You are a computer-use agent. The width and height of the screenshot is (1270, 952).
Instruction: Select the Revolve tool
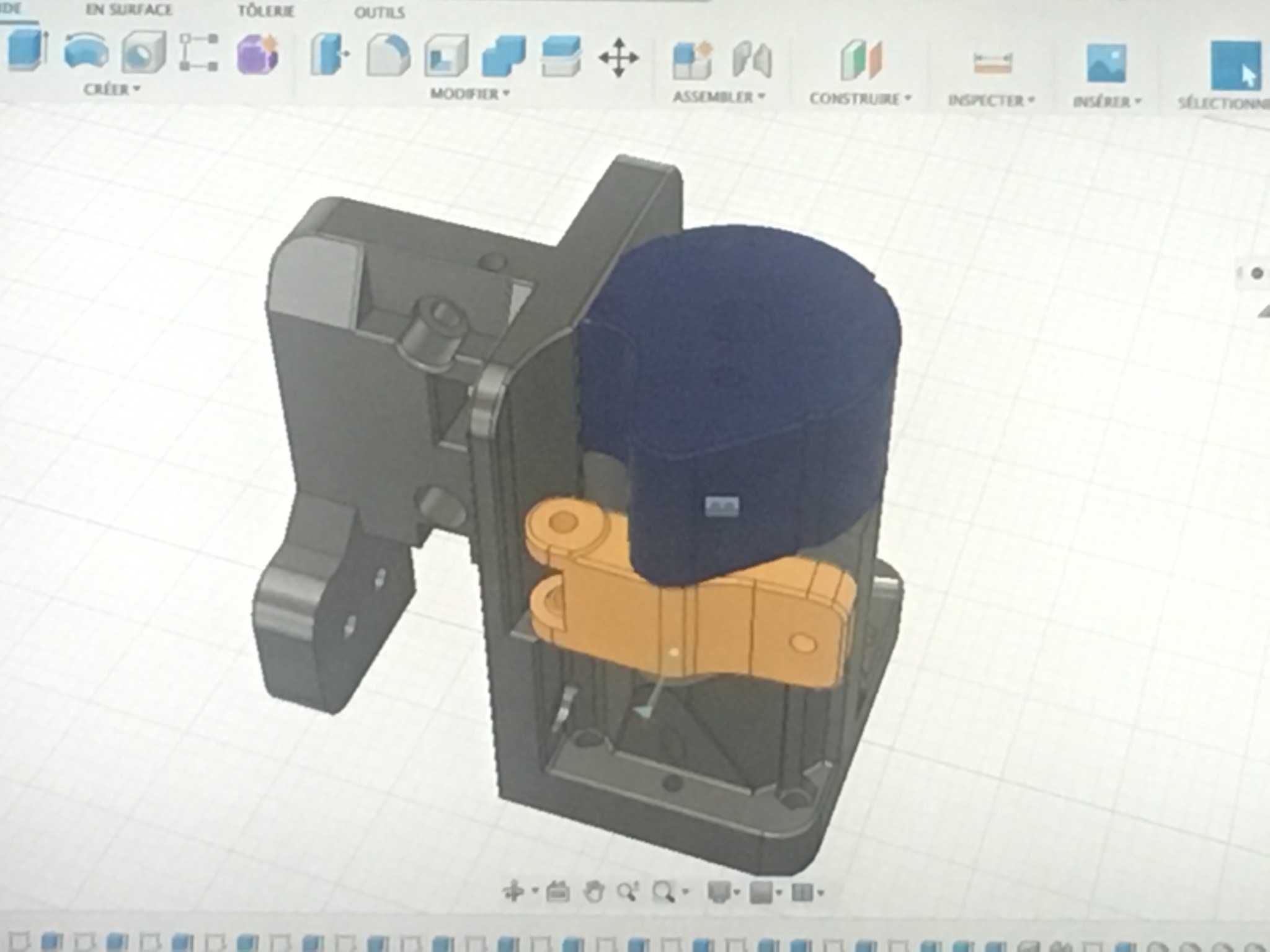[86, 51]
